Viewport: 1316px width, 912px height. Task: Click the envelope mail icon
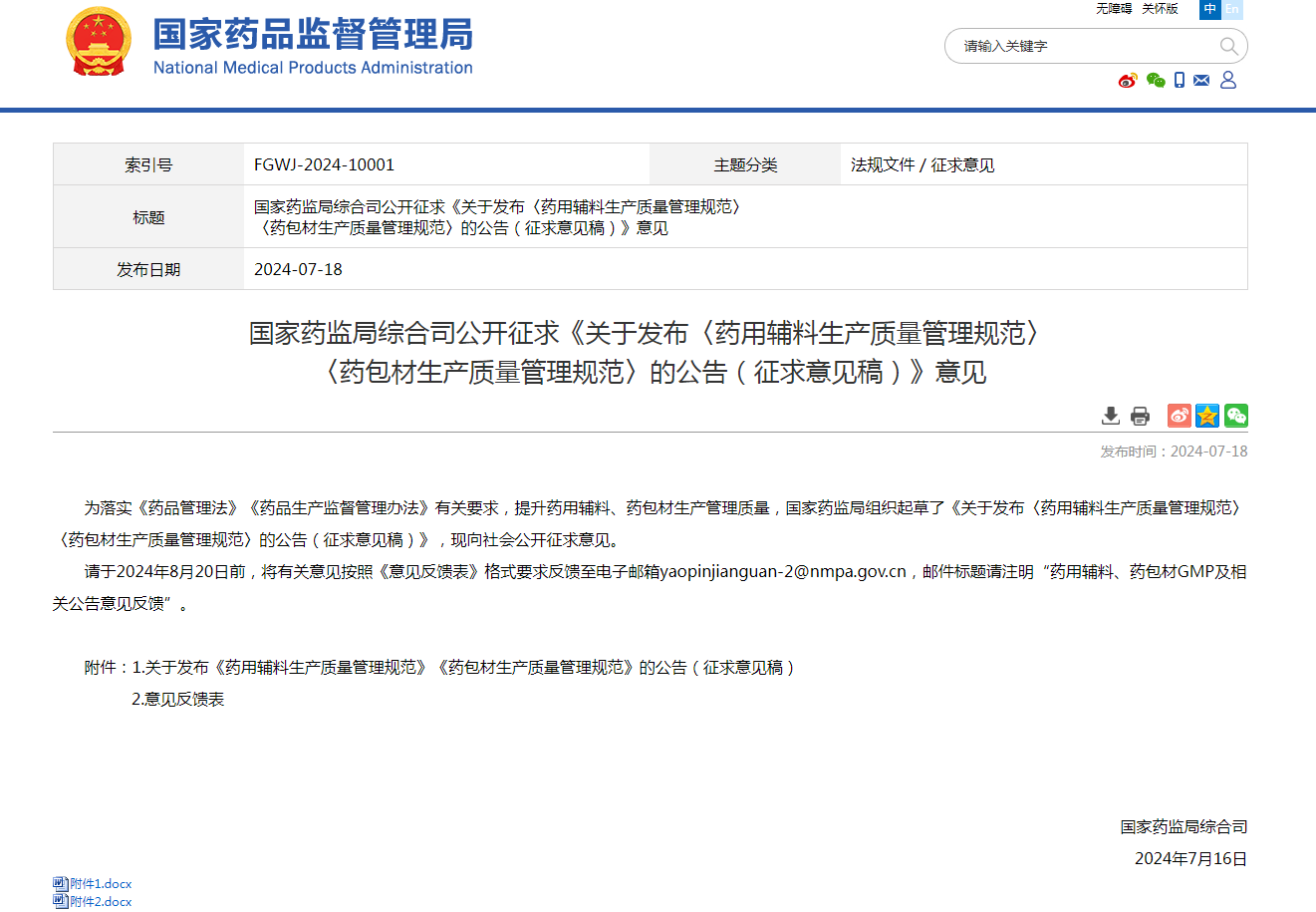click(x=1201, y=80)
